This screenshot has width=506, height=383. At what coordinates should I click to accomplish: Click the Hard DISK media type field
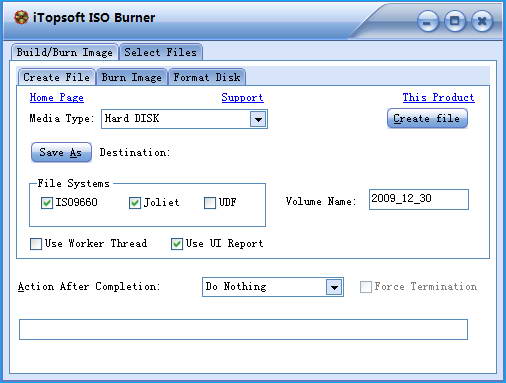184,119
